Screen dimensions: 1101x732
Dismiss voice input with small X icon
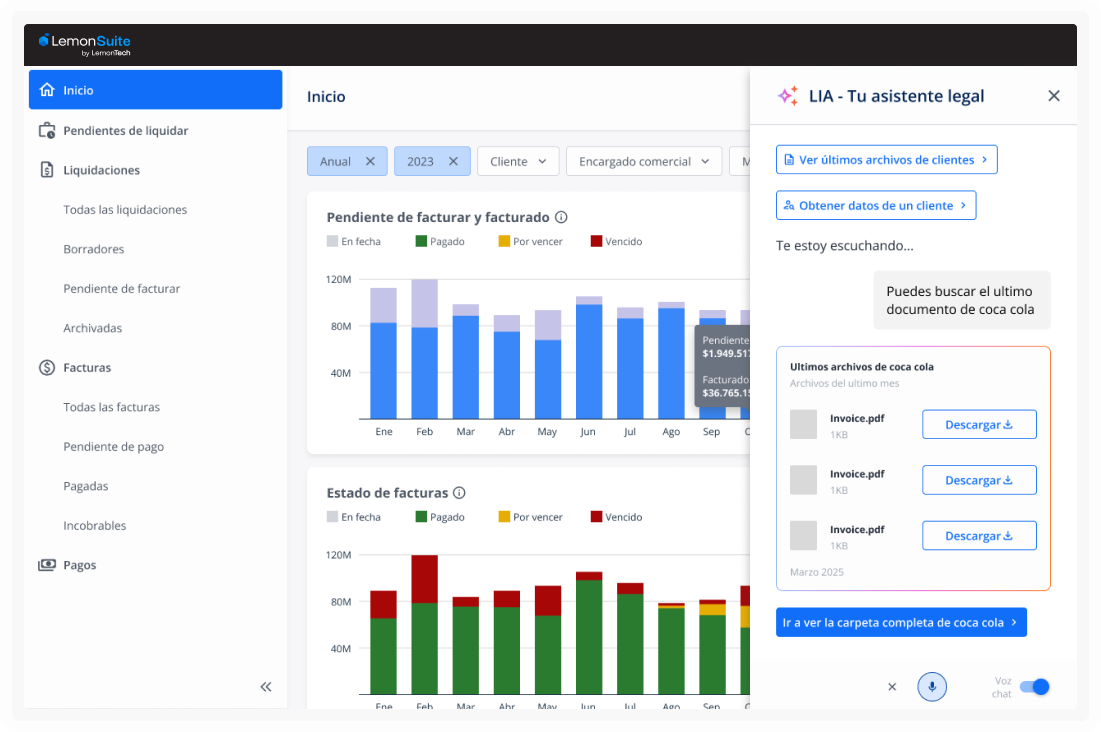(x=892, y=687)
